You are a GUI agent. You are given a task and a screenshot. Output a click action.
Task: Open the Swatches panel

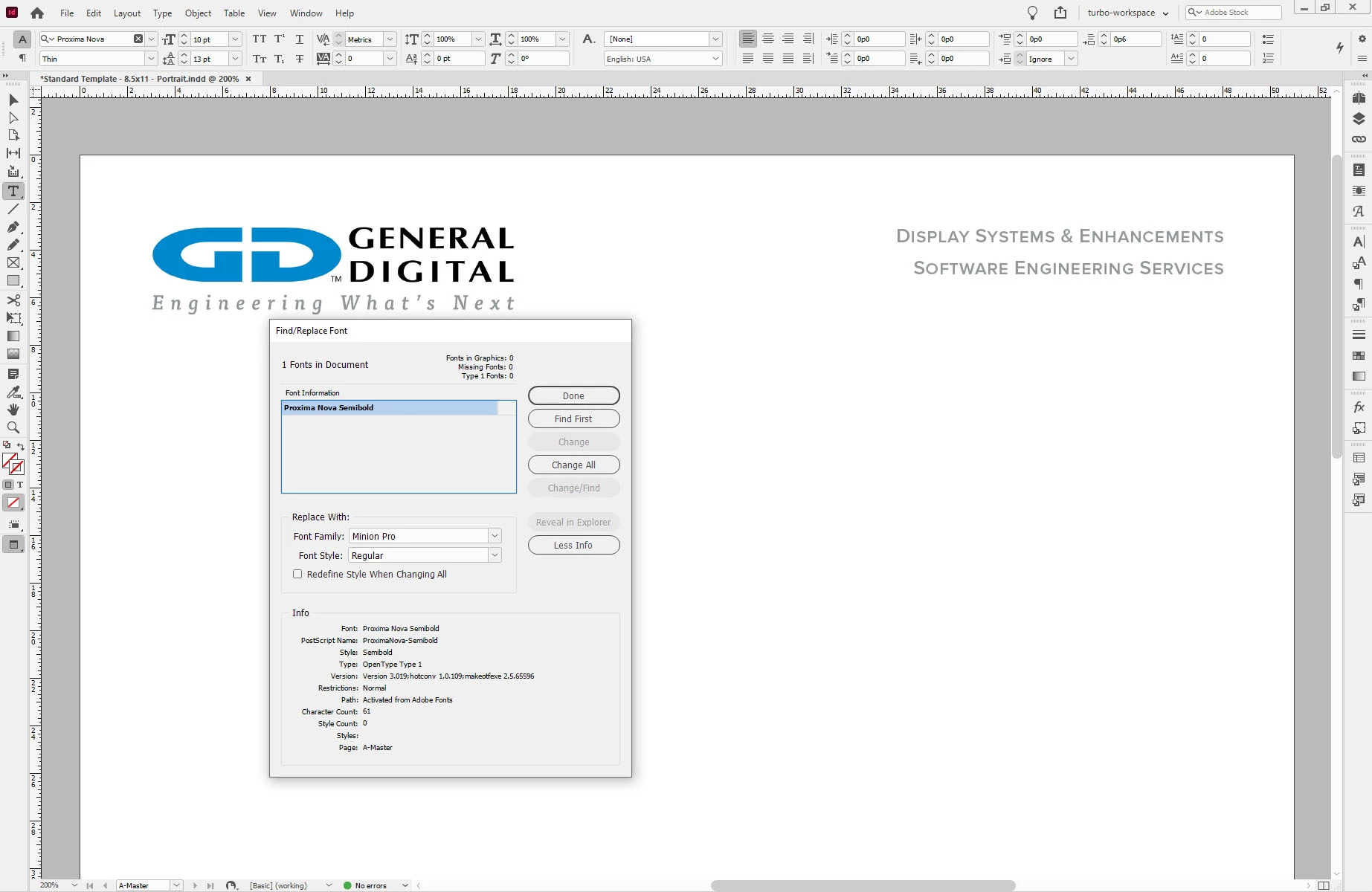[1359, 355]
